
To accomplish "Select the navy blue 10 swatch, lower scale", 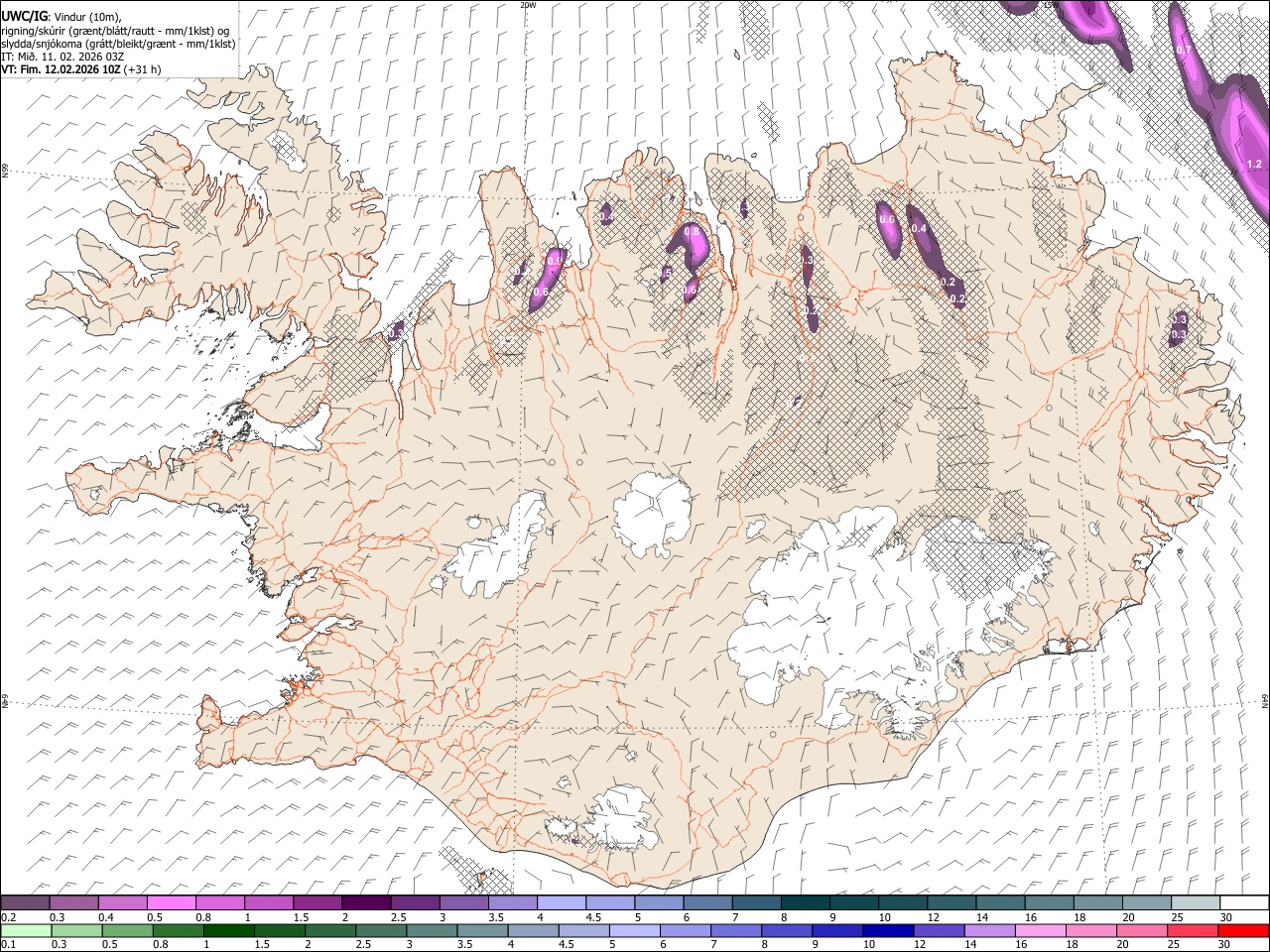I will pos(888,931).
